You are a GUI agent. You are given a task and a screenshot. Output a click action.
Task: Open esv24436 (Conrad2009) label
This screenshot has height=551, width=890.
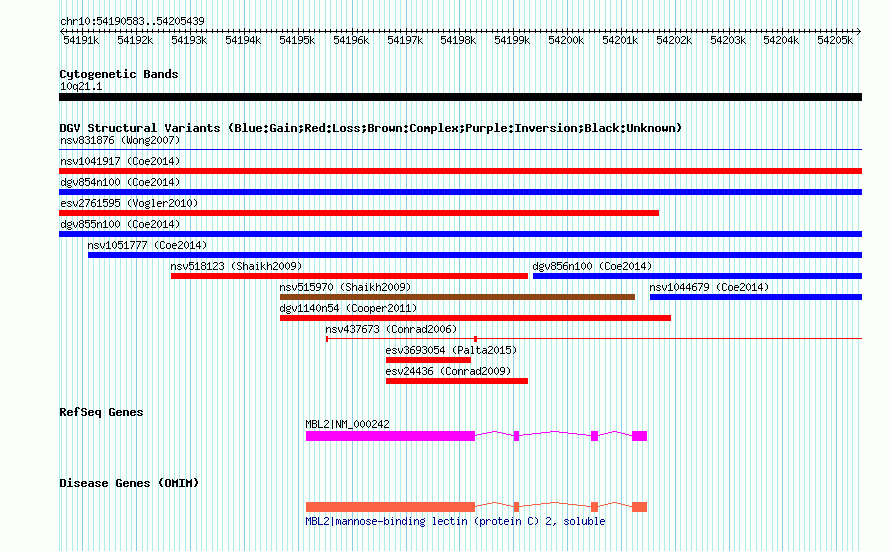click(x=448, y=371)
